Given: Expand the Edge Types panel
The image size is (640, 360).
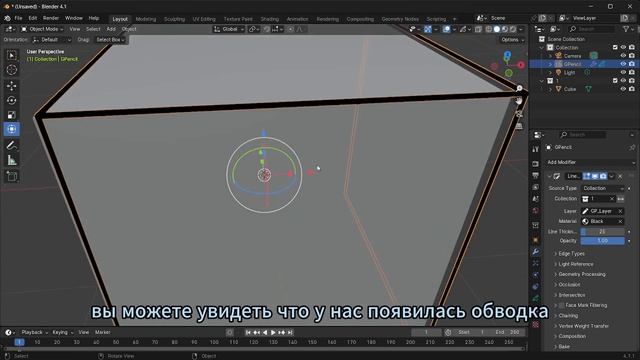Looking at the screenshot, I should 571,254.
